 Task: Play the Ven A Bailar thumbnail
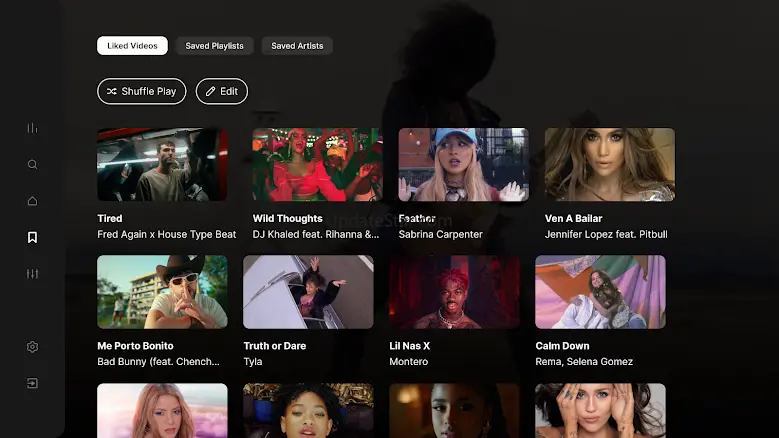(x=610, y=164)
